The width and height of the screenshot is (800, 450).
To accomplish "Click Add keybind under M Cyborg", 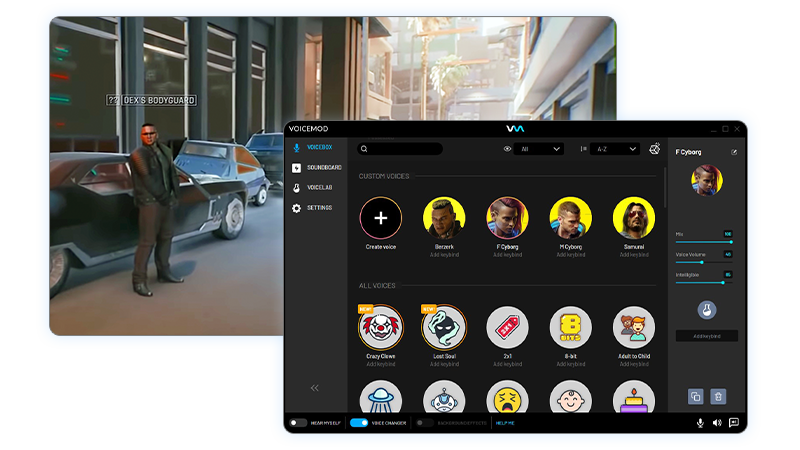I will 570,255.
